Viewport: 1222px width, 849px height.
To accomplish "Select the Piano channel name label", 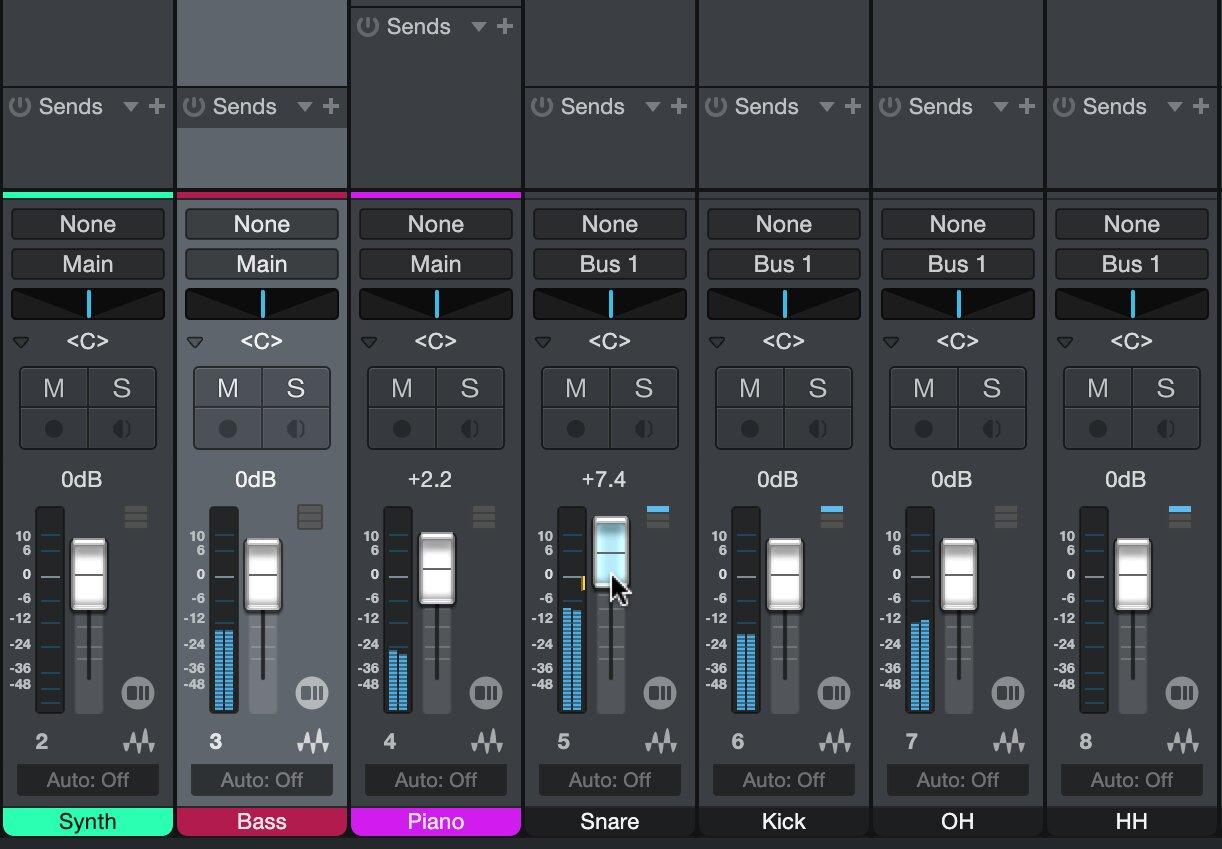I will tap(436, 821).
